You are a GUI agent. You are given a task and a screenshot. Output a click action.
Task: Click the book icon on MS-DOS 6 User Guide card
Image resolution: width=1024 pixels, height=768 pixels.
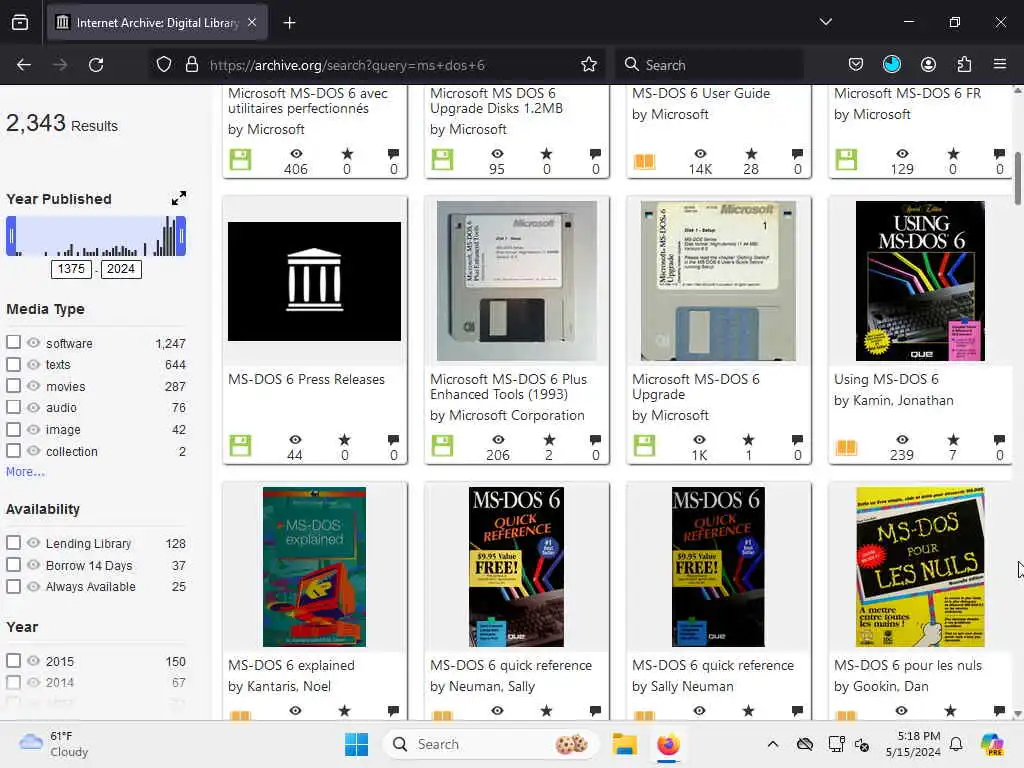pos(645,161)
